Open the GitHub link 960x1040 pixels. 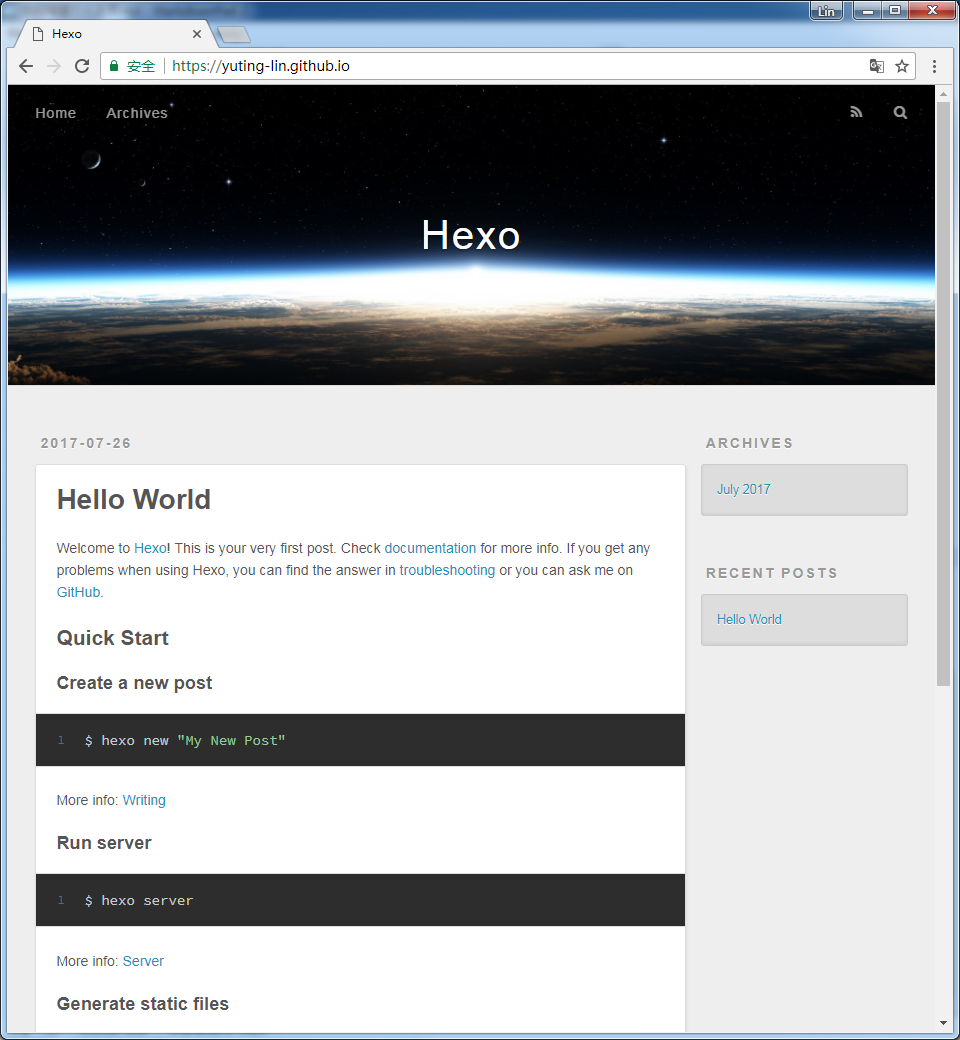point(78,592)
